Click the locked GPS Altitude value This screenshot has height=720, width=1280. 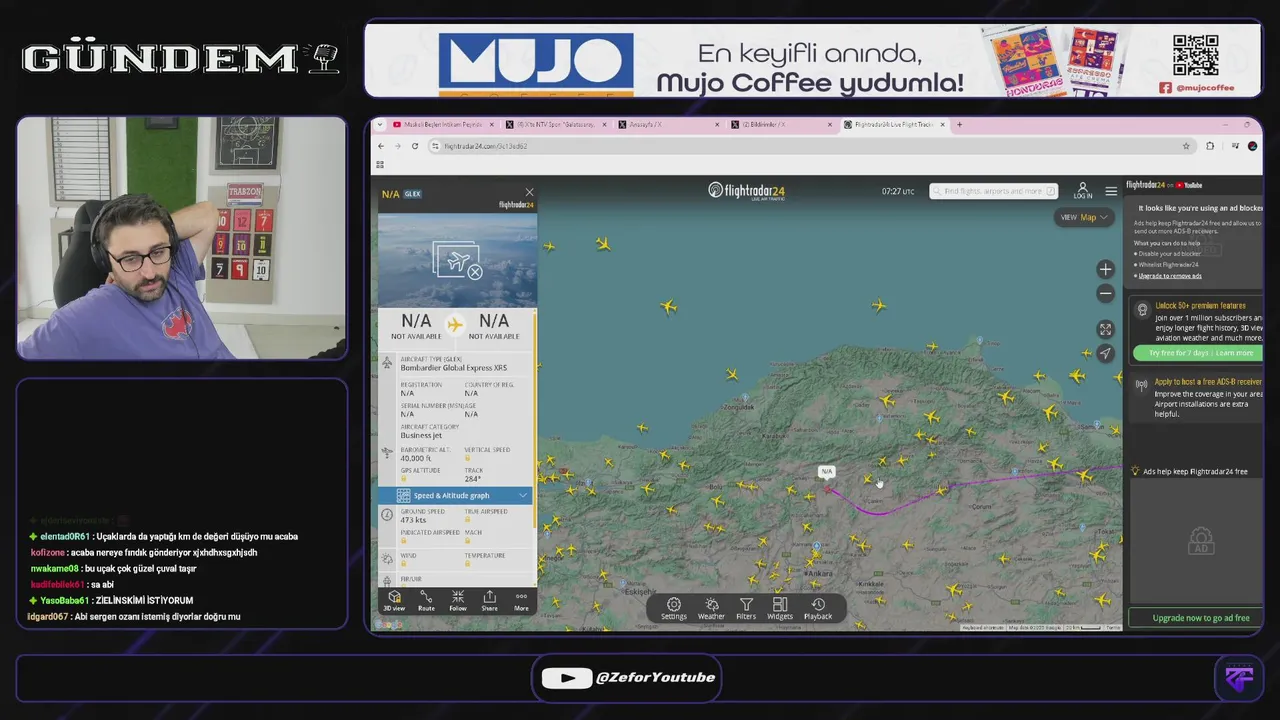tap(404, 479)
